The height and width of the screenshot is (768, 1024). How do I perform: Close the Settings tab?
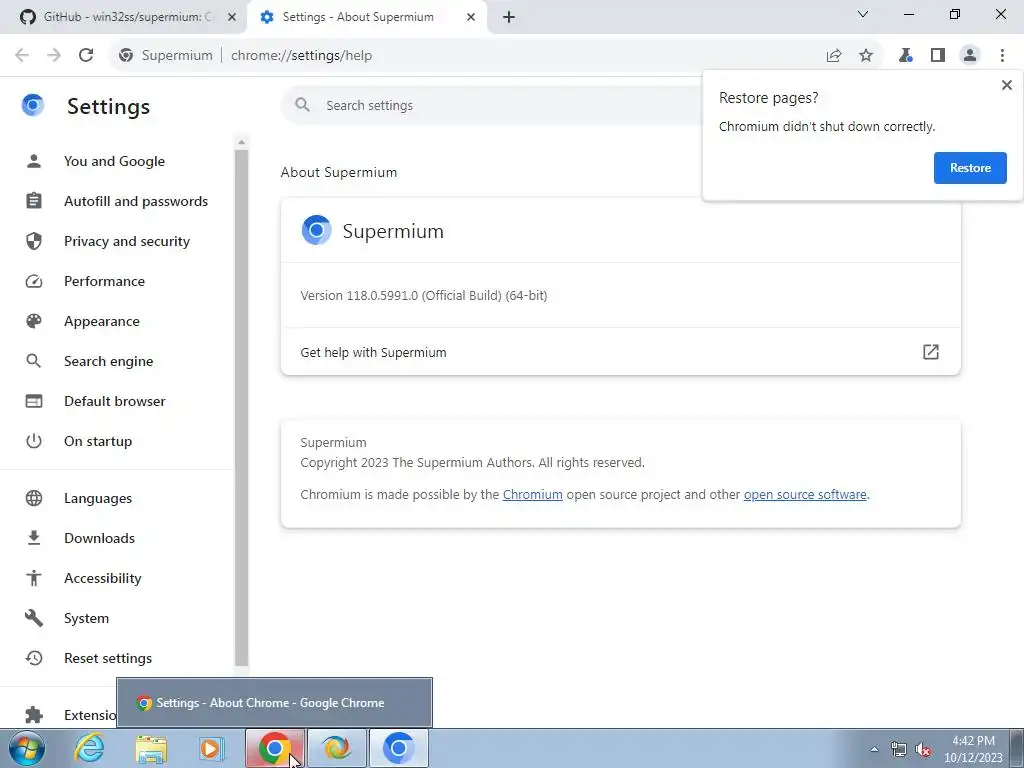click(471, 17)
